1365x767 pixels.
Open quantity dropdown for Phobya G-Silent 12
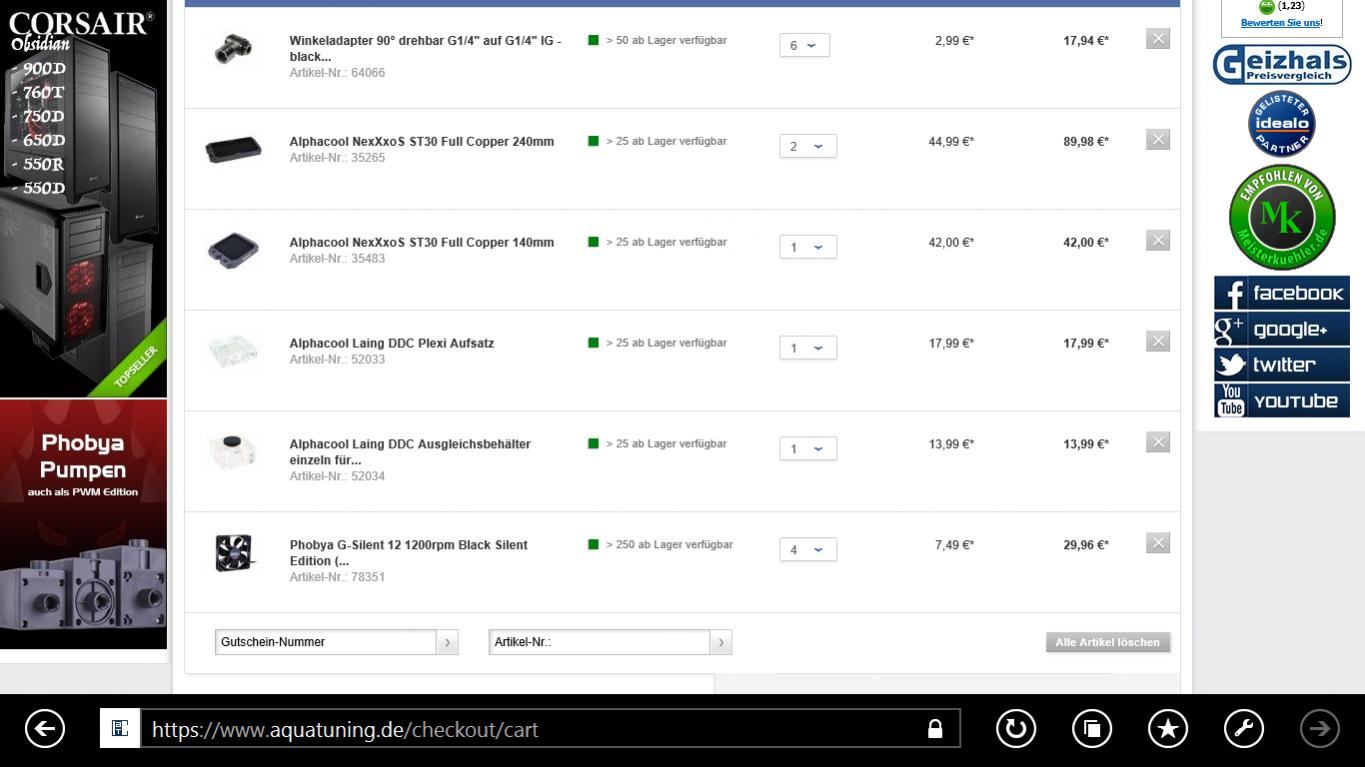pyautogui.click(x=807, y=549)
